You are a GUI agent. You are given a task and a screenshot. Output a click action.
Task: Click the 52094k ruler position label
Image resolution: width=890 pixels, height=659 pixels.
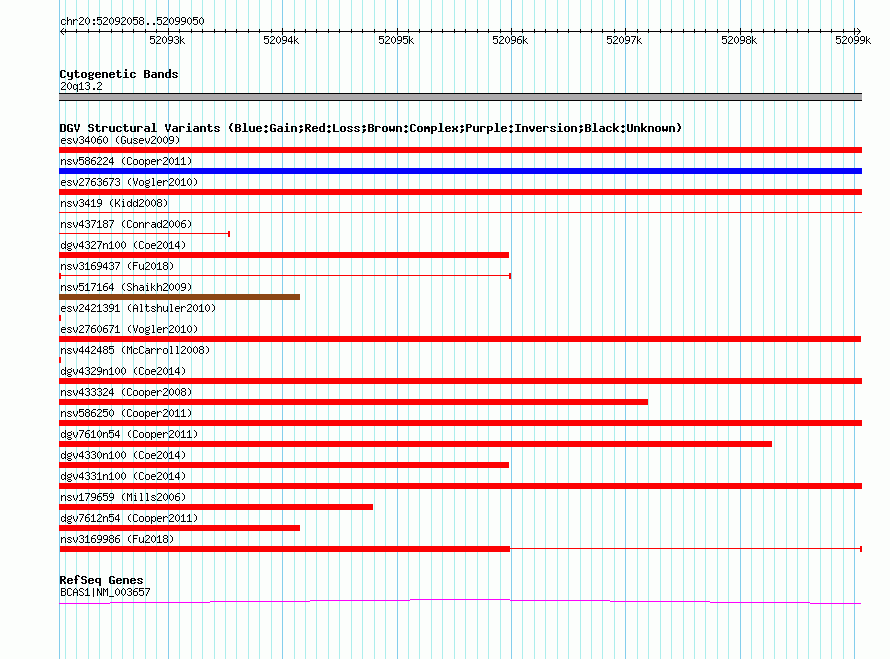coord(281,40)
